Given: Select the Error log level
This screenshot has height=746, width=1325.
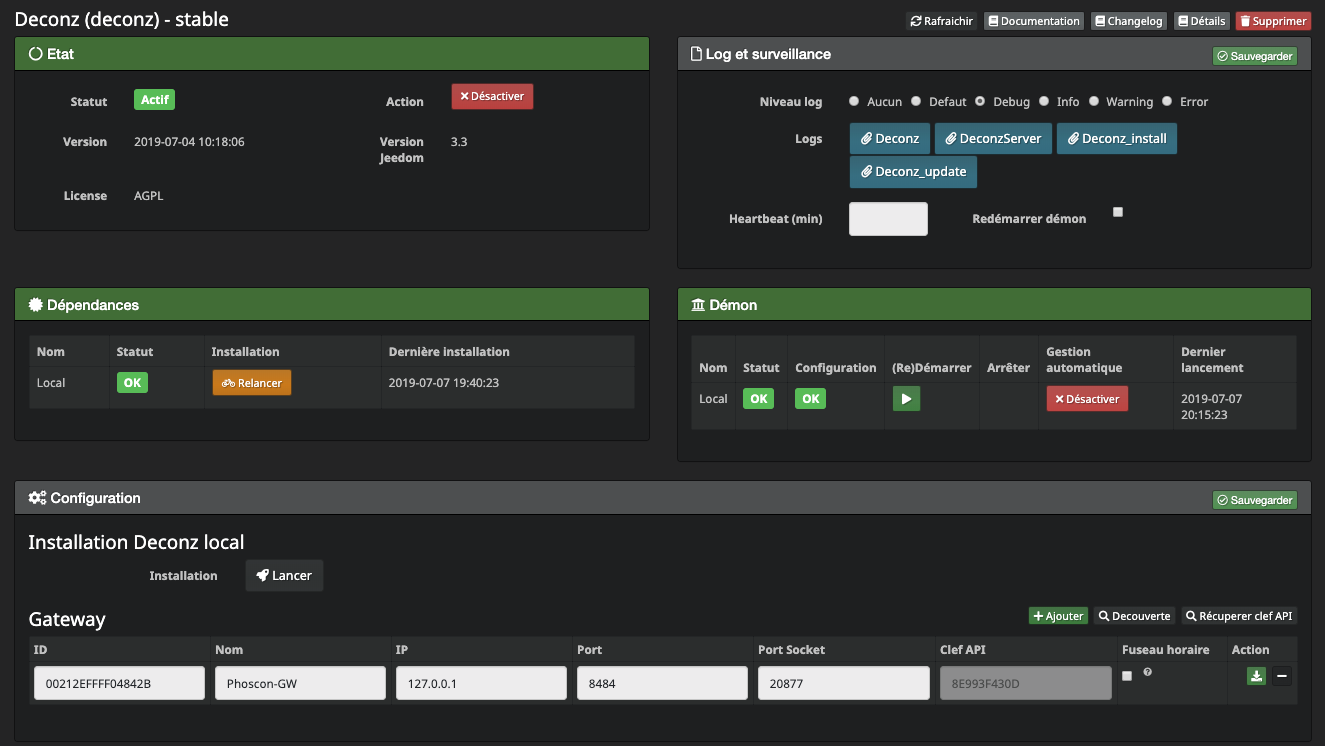Looking at the screenshot, I should click(1167, 101).
